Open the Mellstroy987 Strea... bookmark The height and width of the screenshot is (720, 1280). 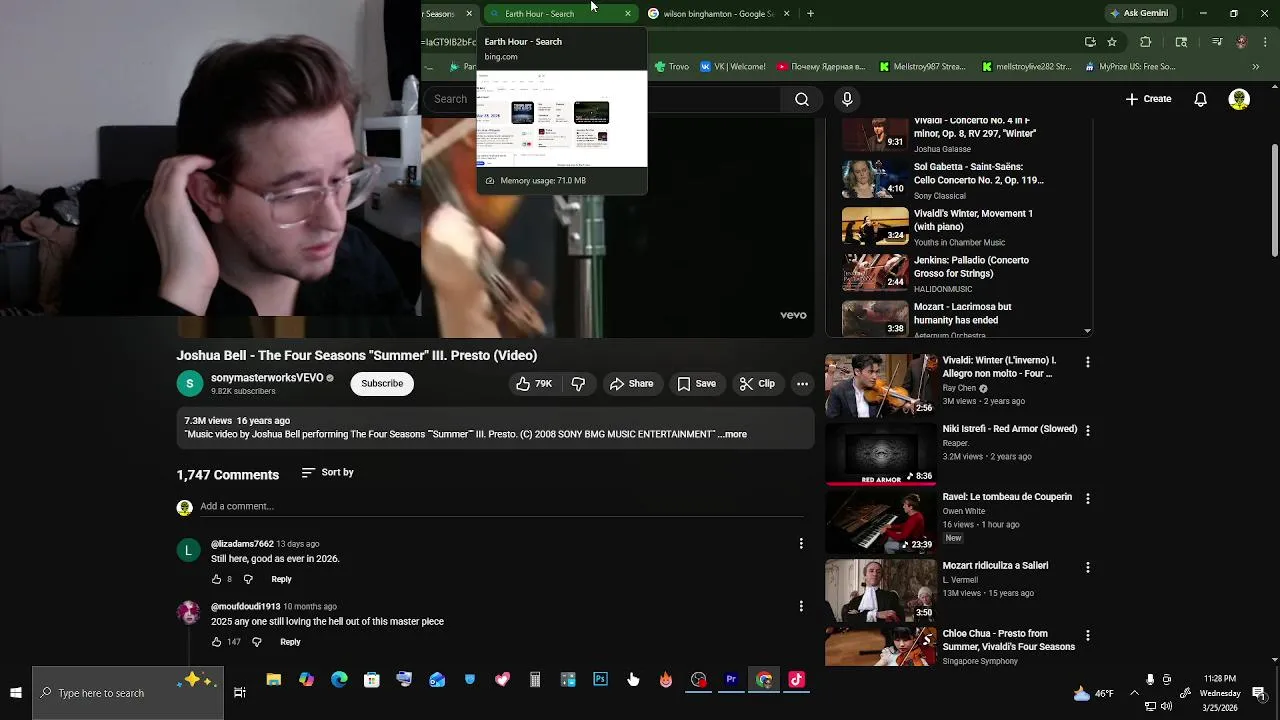922,67
